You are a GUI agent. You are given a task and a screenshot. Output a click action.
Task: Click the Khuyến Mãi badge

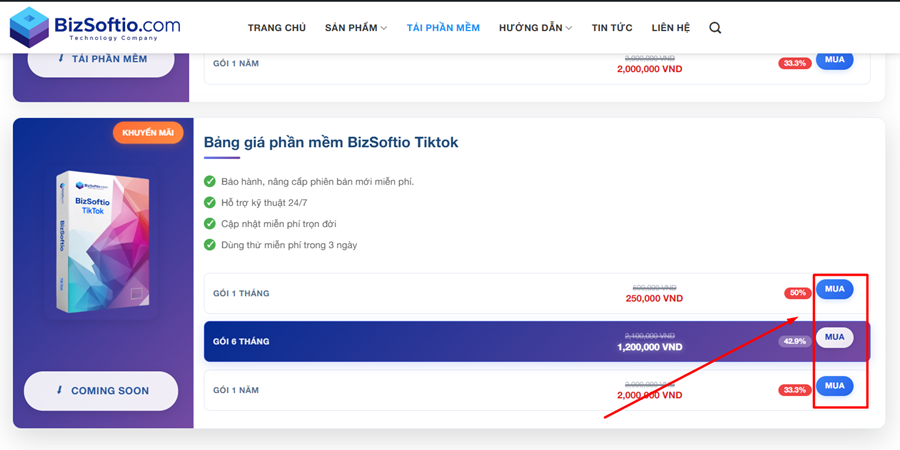point(148,133)
